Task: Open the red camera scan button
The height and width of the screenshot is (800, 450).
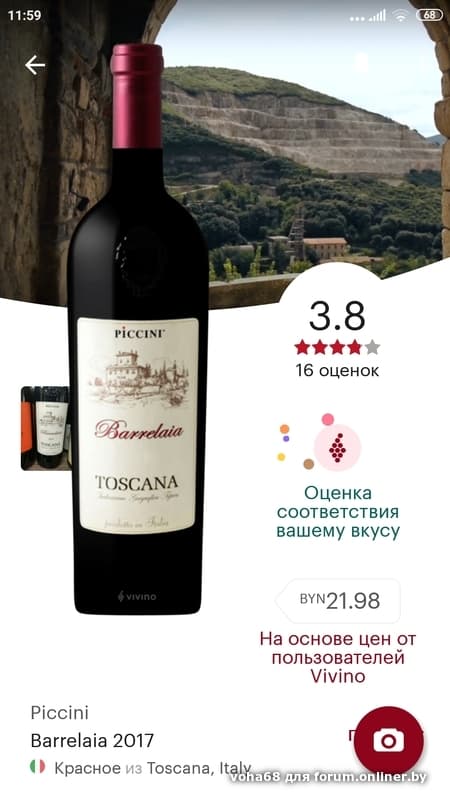Action: pos(389,741)
